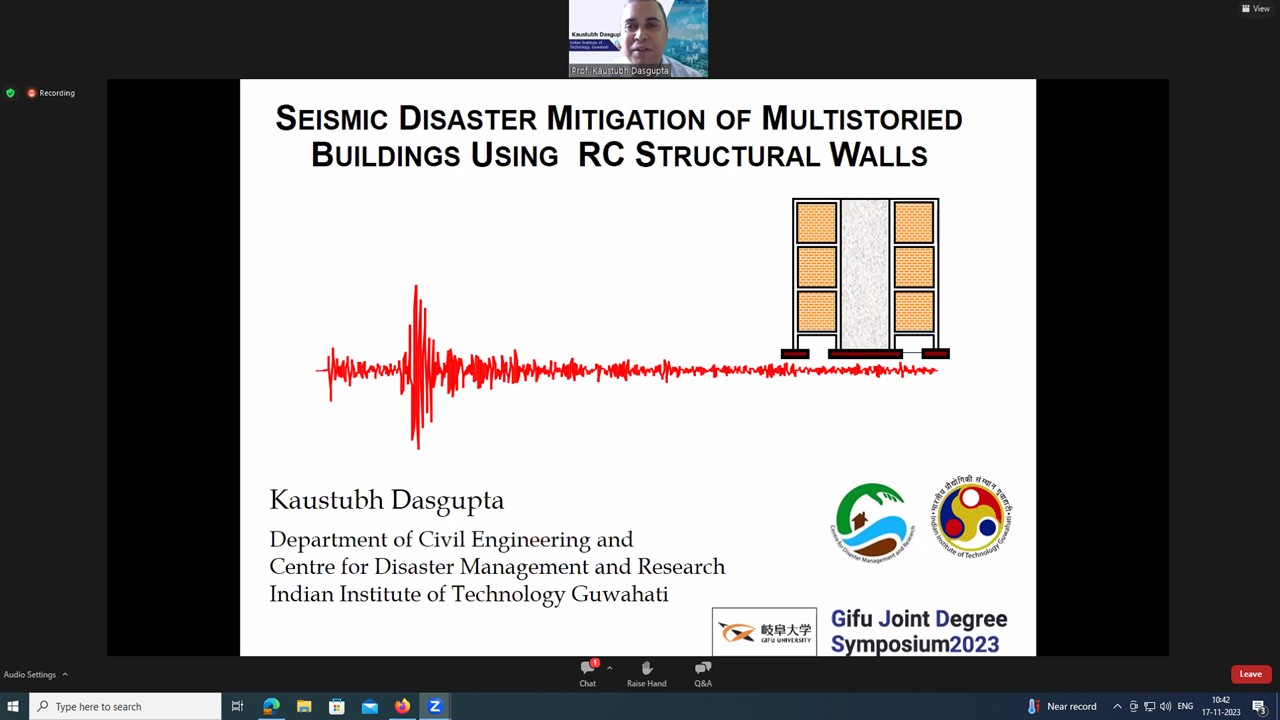Click the red seismograph waveform on slide

point(627,368)
